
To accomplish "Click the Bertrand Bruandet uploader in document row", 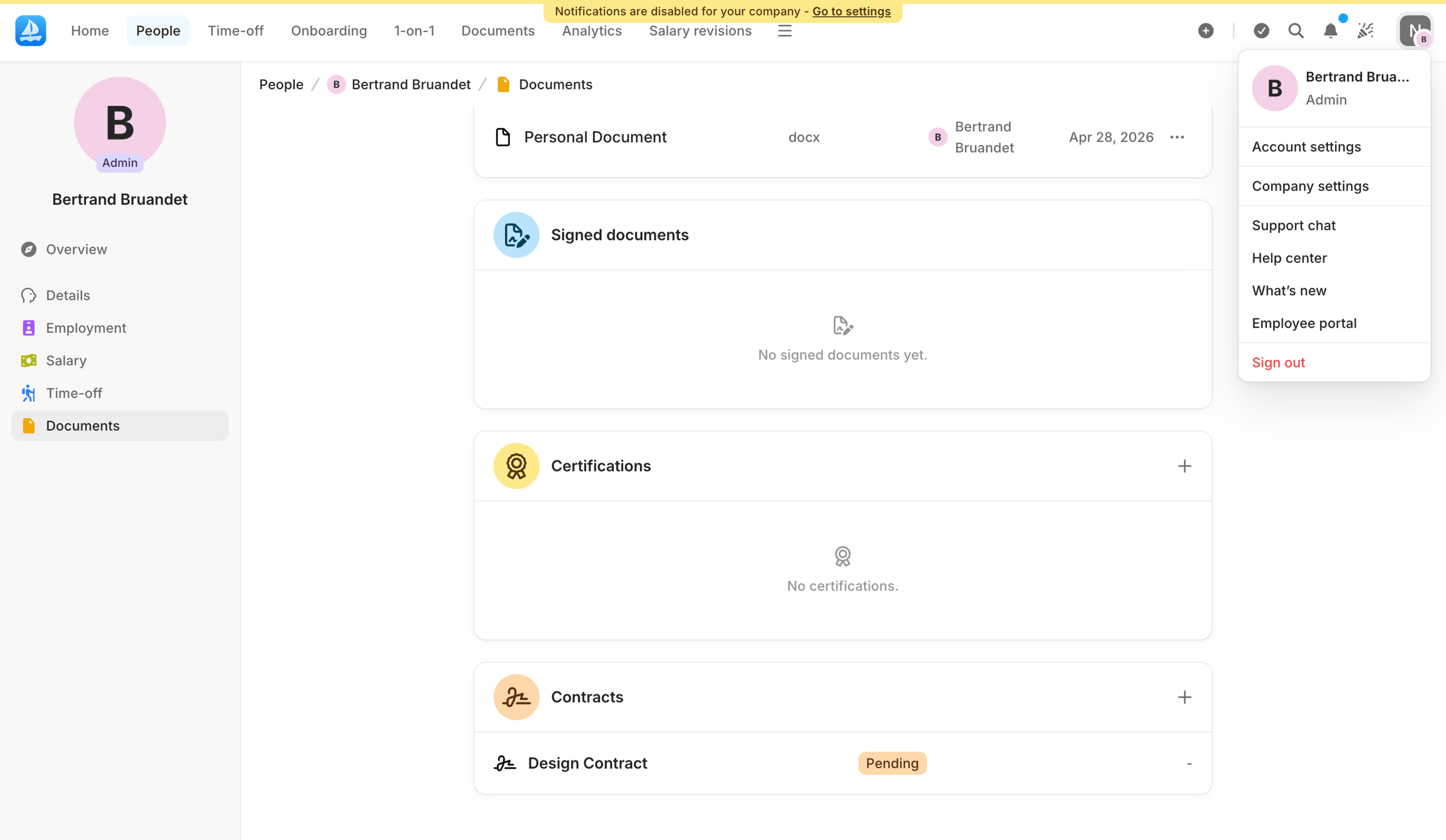I will [971, 137].
